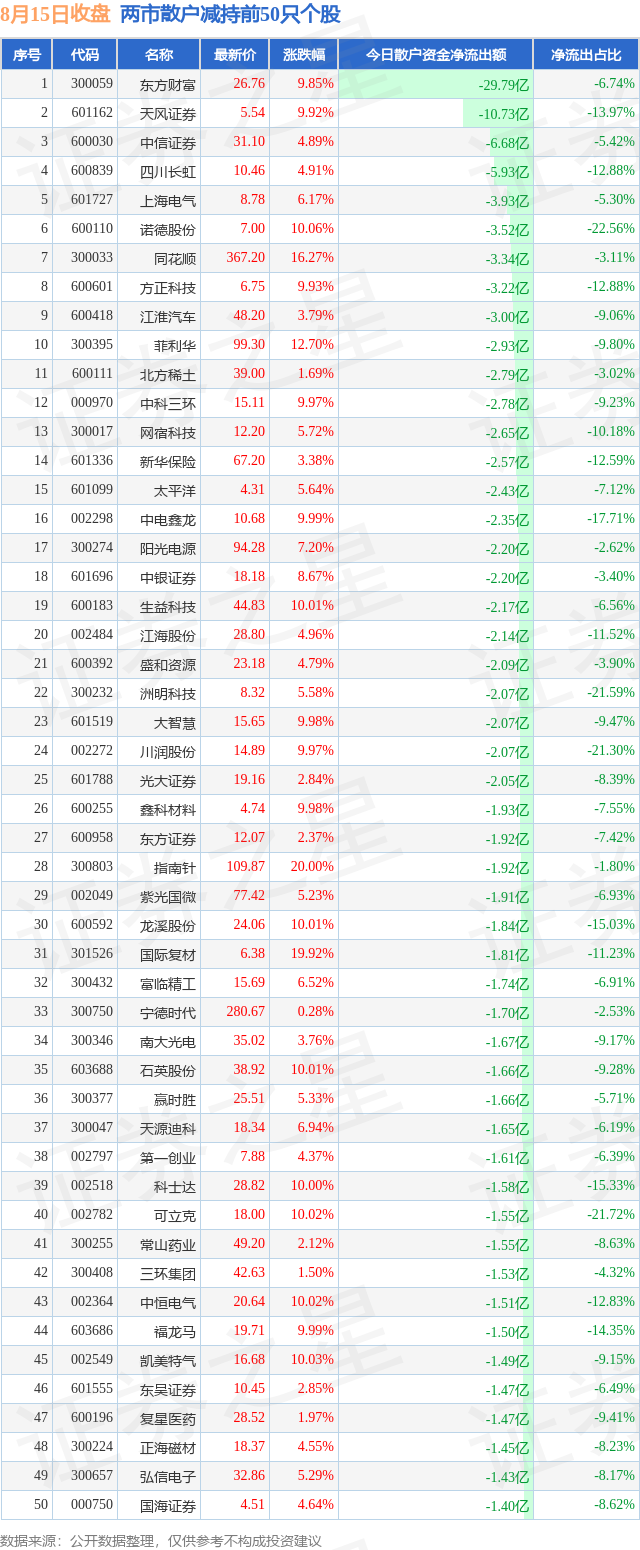Click 东吴证券 net outflow -1.47亿

507,1389
